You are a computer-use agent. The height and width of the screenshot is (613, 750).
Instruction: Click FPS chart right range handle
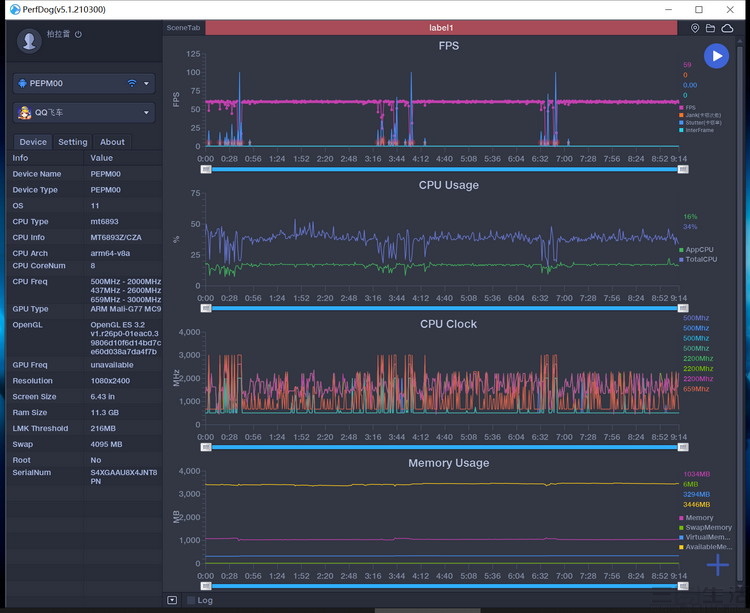click(x=683, y=169)
